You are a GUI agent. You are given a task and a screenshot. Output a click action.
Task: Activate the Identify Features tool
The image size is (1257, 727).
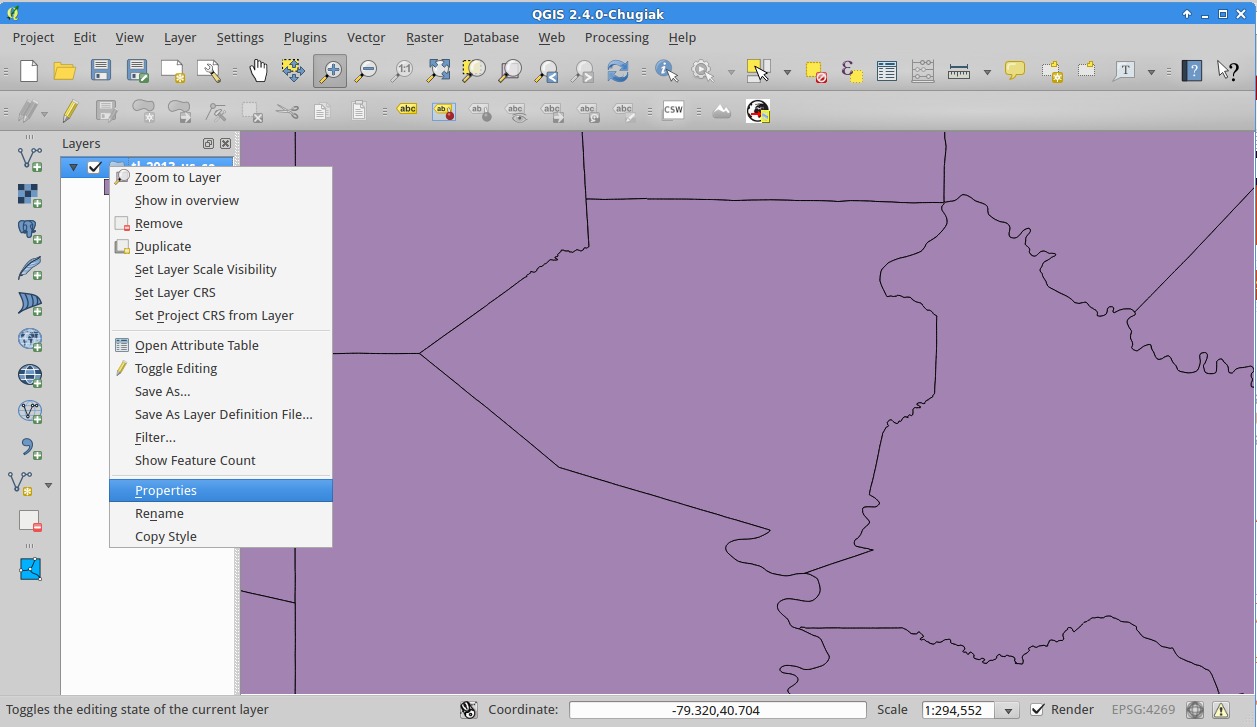click(x=666, y=71)
